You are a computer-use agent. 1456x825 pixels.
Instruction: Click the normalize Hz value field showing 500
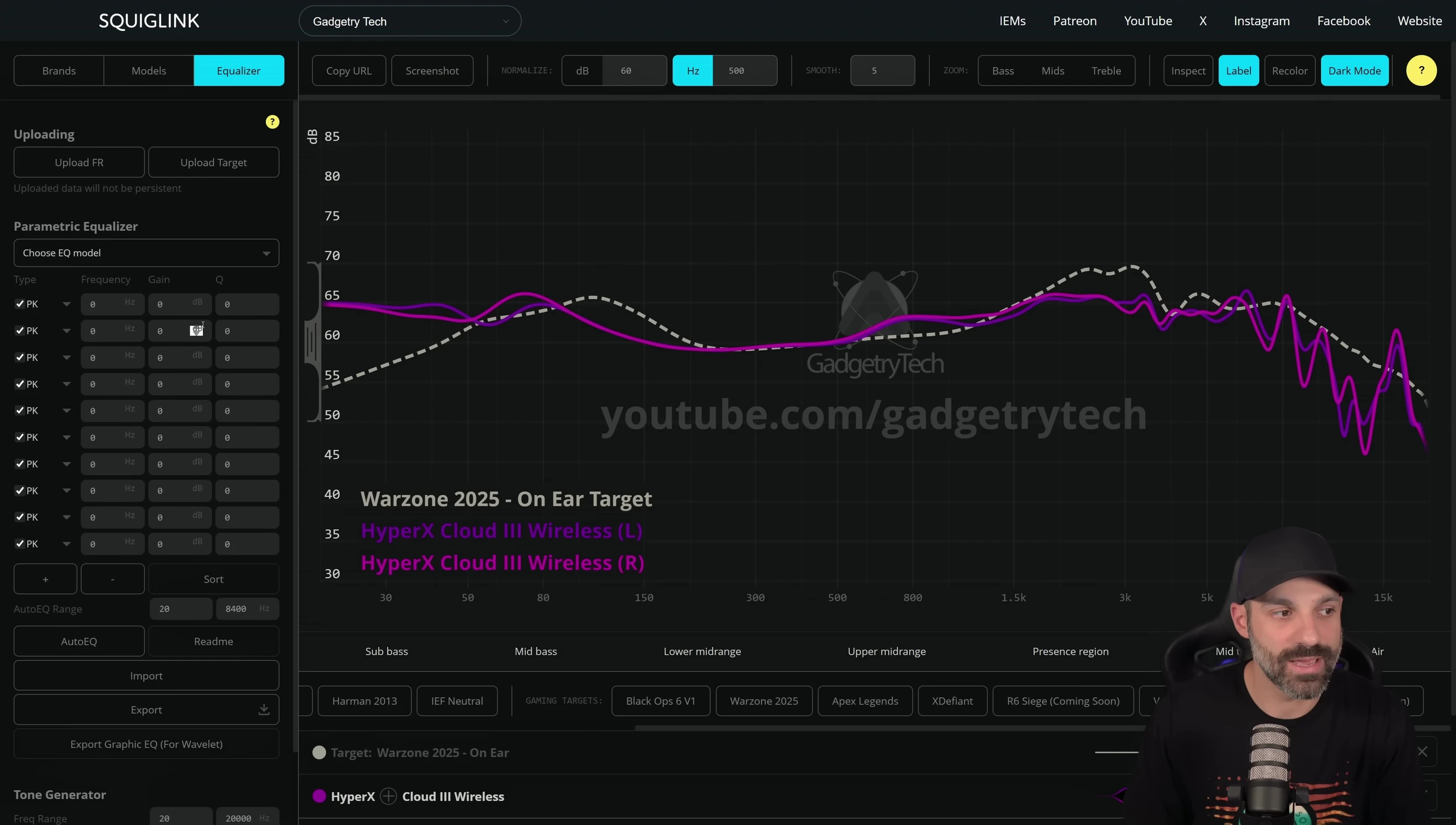(744, 70)
